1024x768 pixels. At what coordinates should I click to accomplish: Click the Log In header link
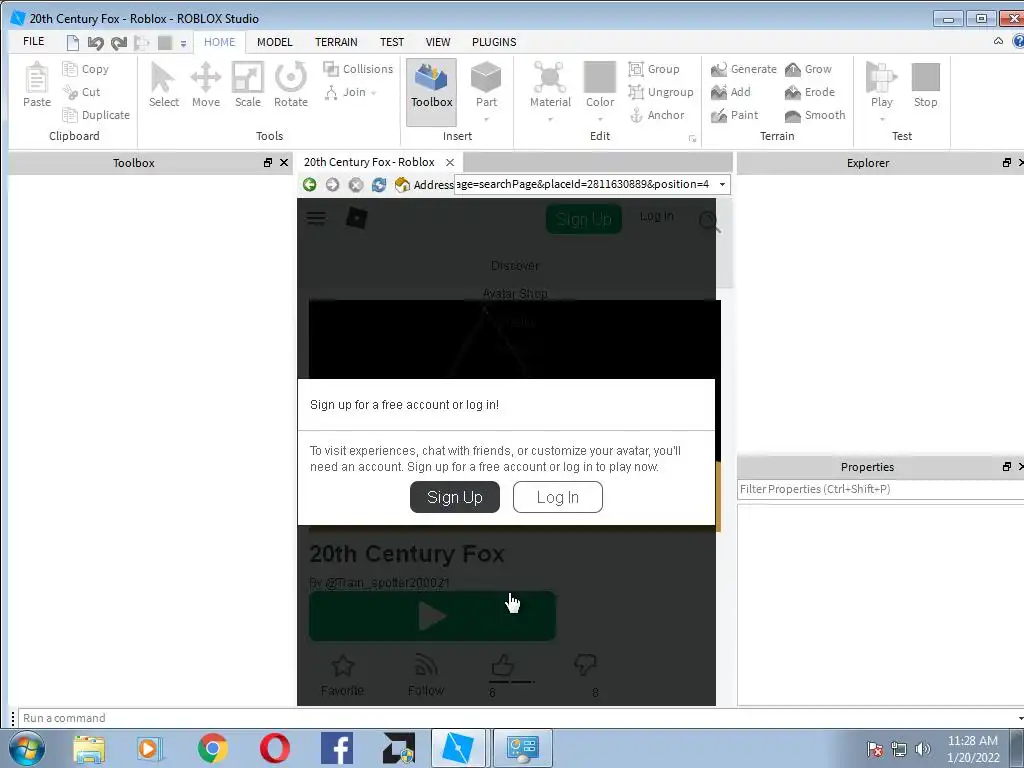[x=656, y=216]
